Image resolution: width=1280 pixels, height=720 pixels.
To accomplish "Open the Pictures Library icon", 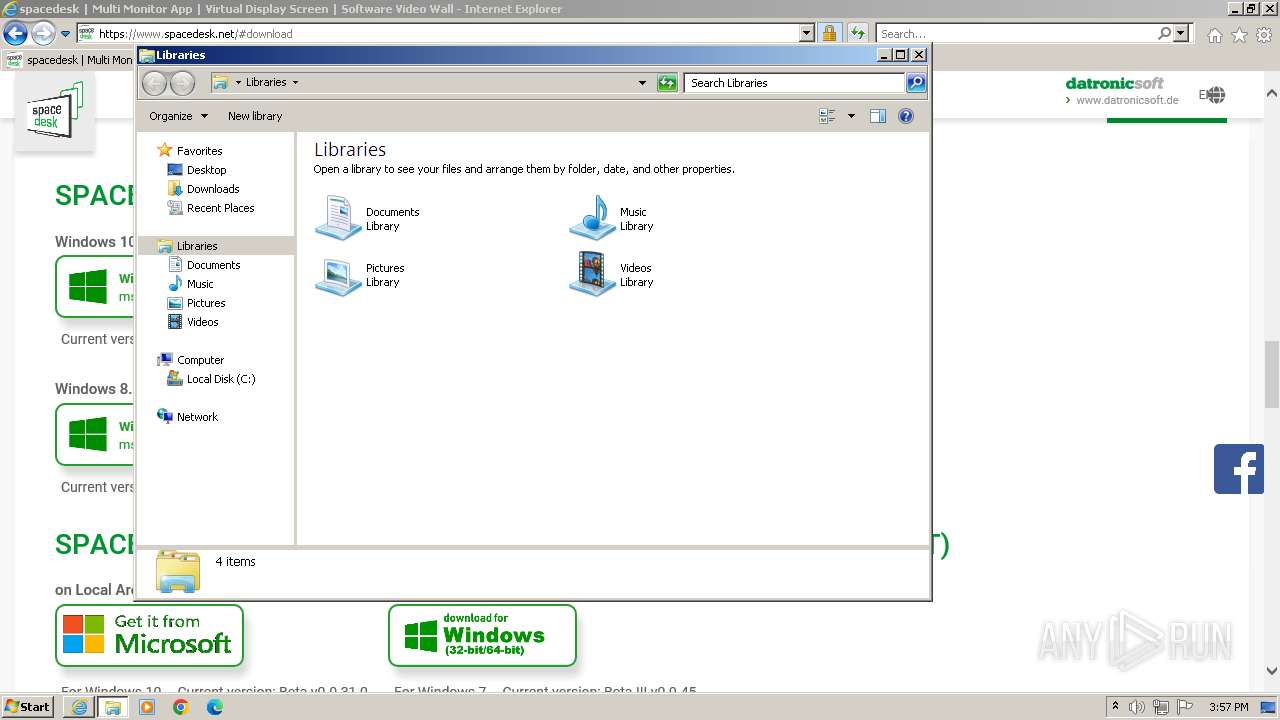I will 360,274.
